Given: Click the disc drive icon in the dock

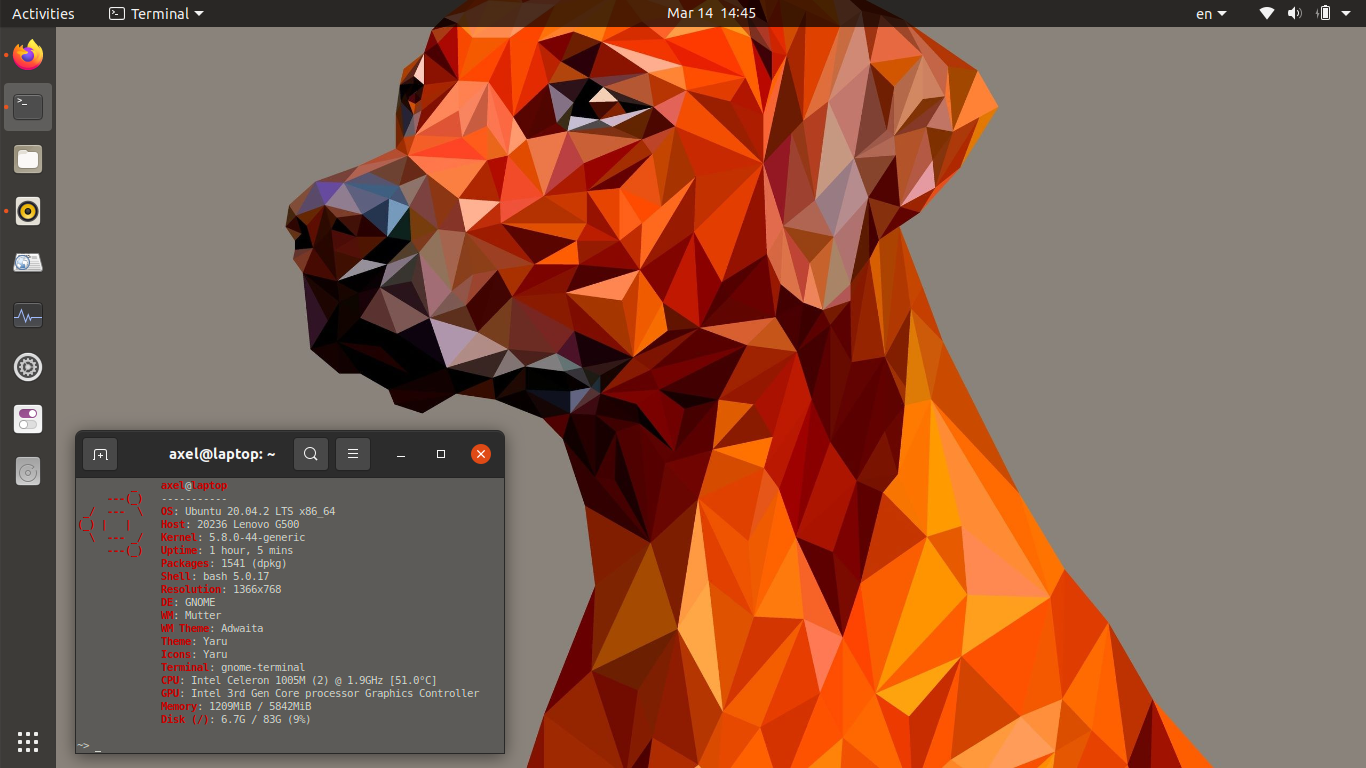Looking at the screenshot, I should click(28, 471).
